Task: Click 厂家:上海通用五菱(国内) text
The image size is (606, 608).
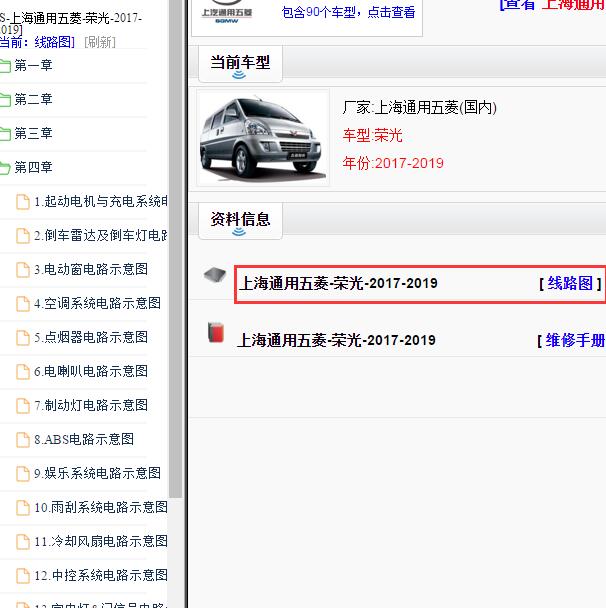Action: click(x=420, y=107)
